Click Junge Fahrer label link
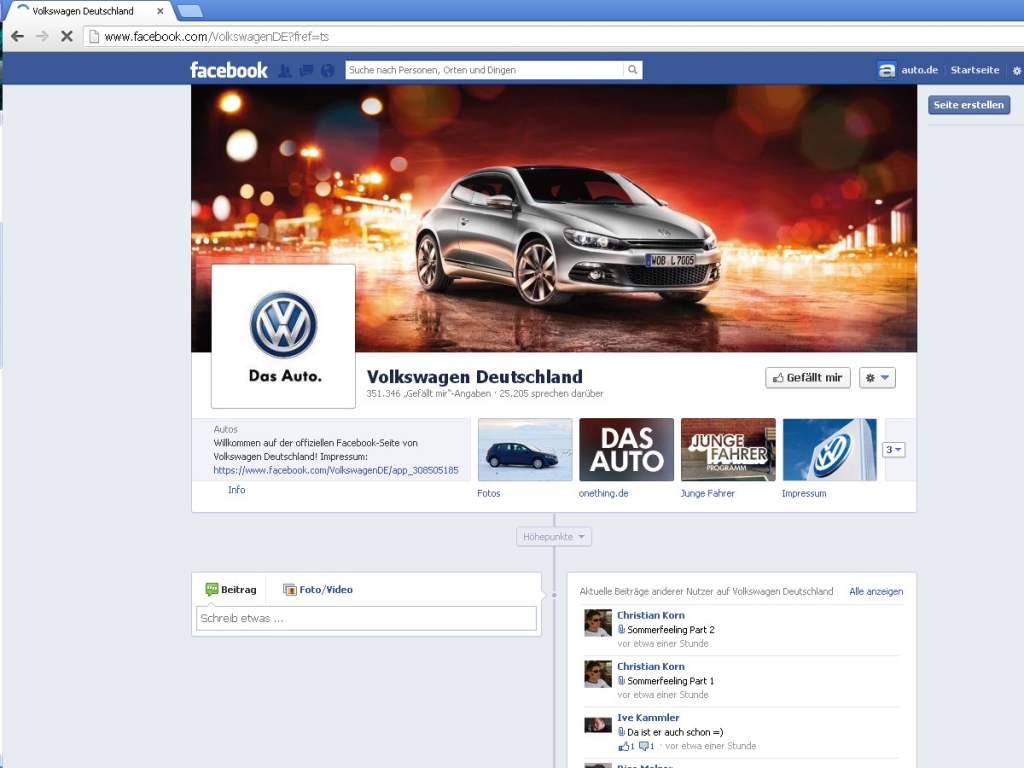 tap(707, 494)
